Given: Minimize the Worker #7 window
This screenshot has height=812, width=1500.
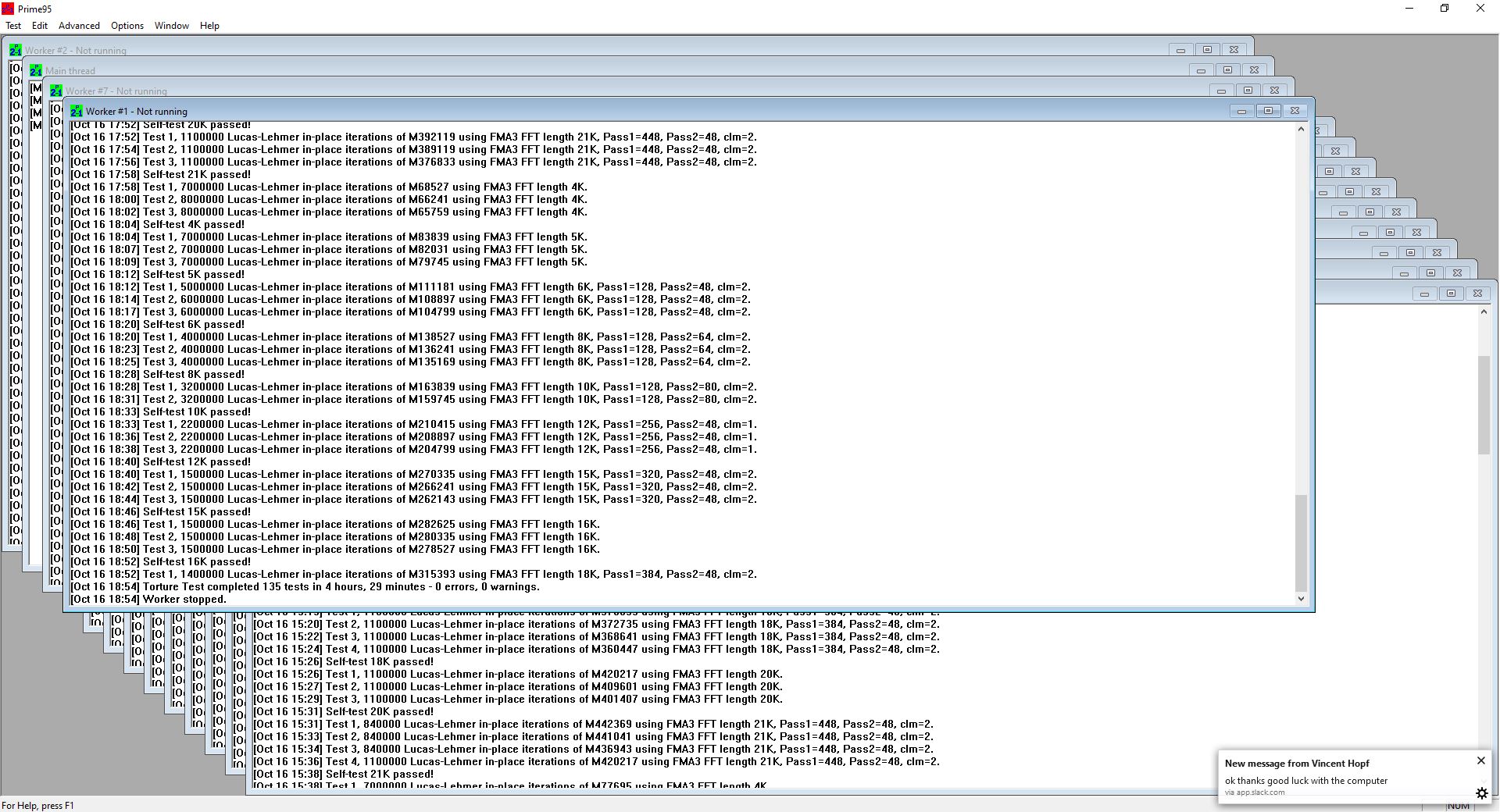Looking at the screenshot, I should pos(1221,91).
